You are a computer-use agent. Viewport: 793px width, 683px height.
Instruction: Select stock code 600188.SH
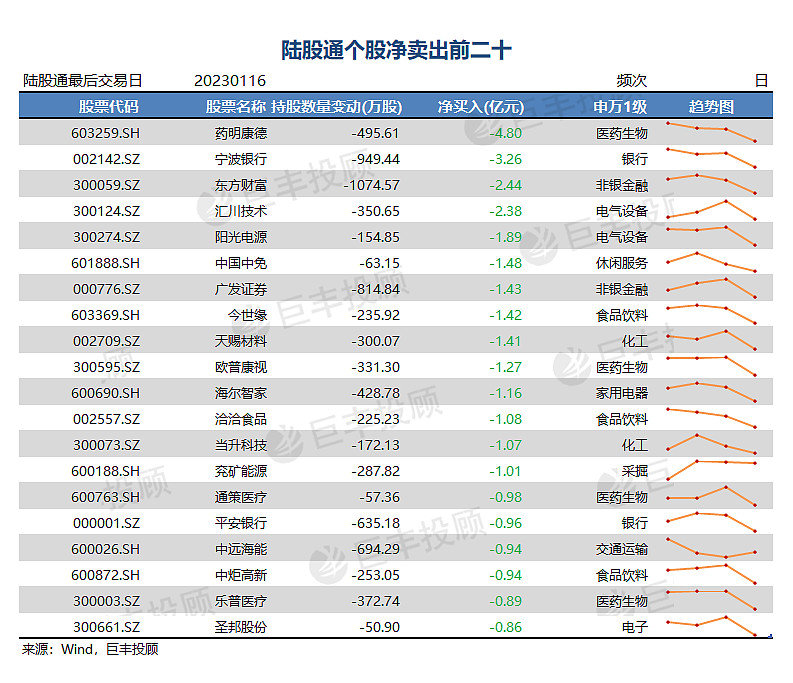[106, 471]
